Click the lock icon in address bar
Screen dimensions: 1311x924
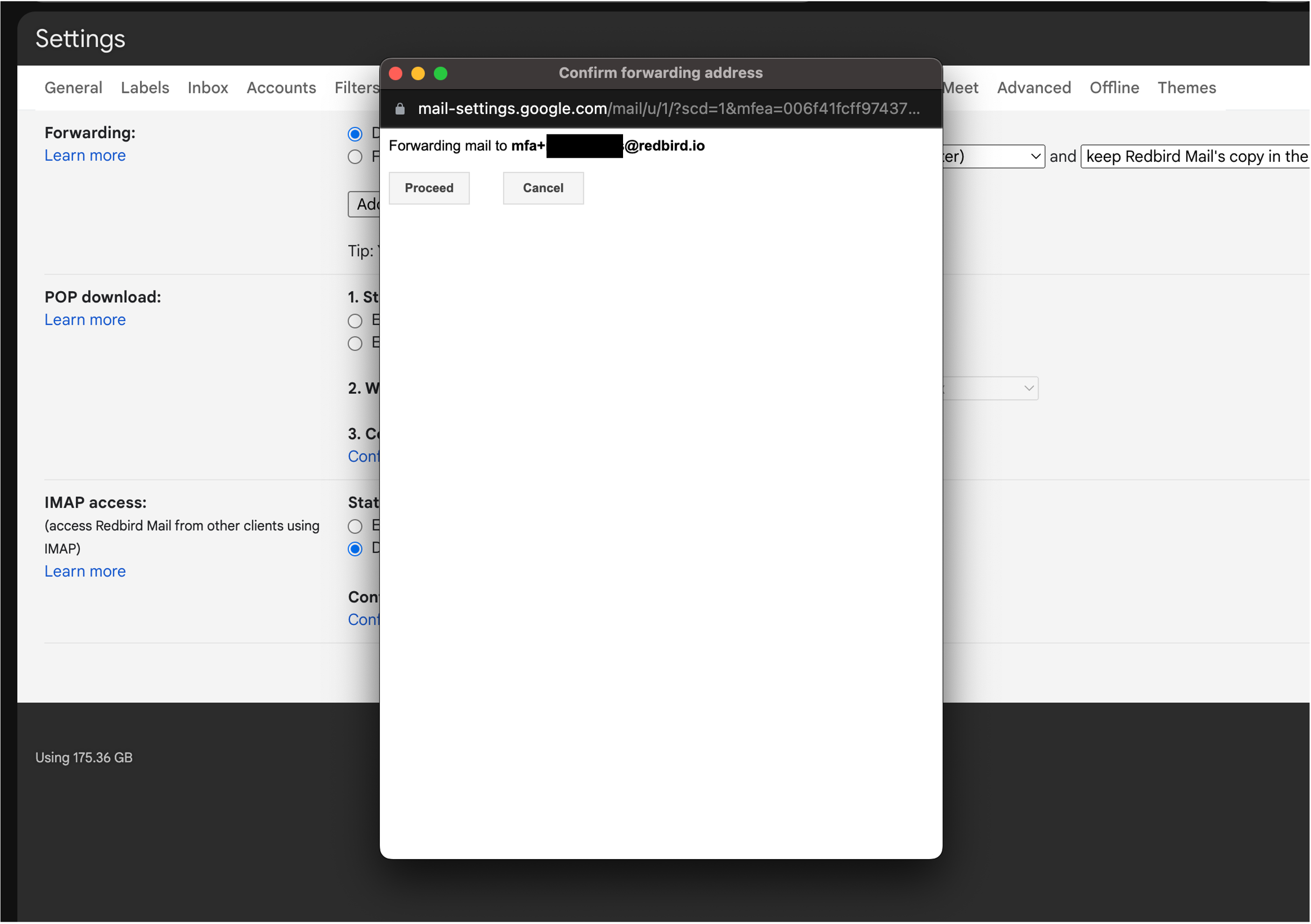pos(400,109)
